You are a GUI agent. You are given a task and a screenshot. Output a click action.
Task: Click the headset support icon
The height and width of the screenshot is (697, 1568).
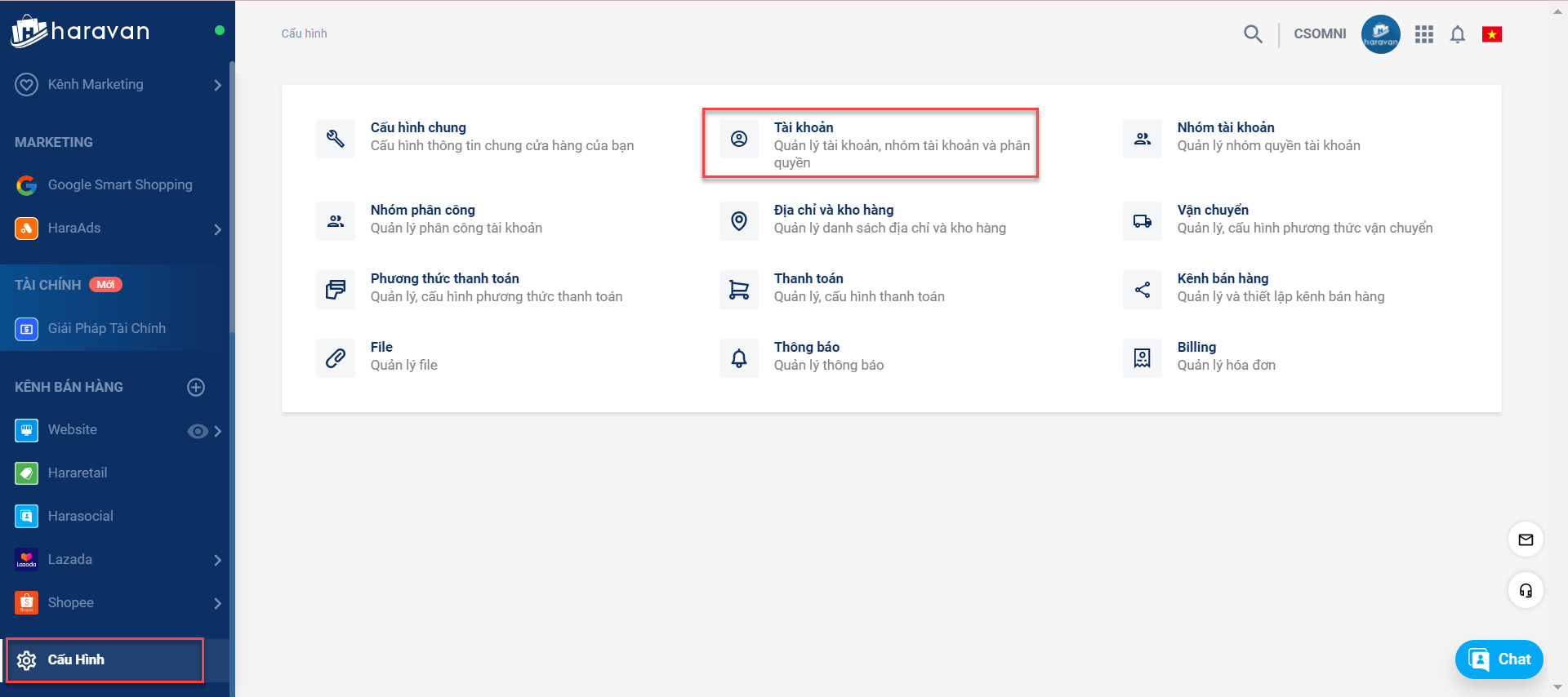point(1526,591)
